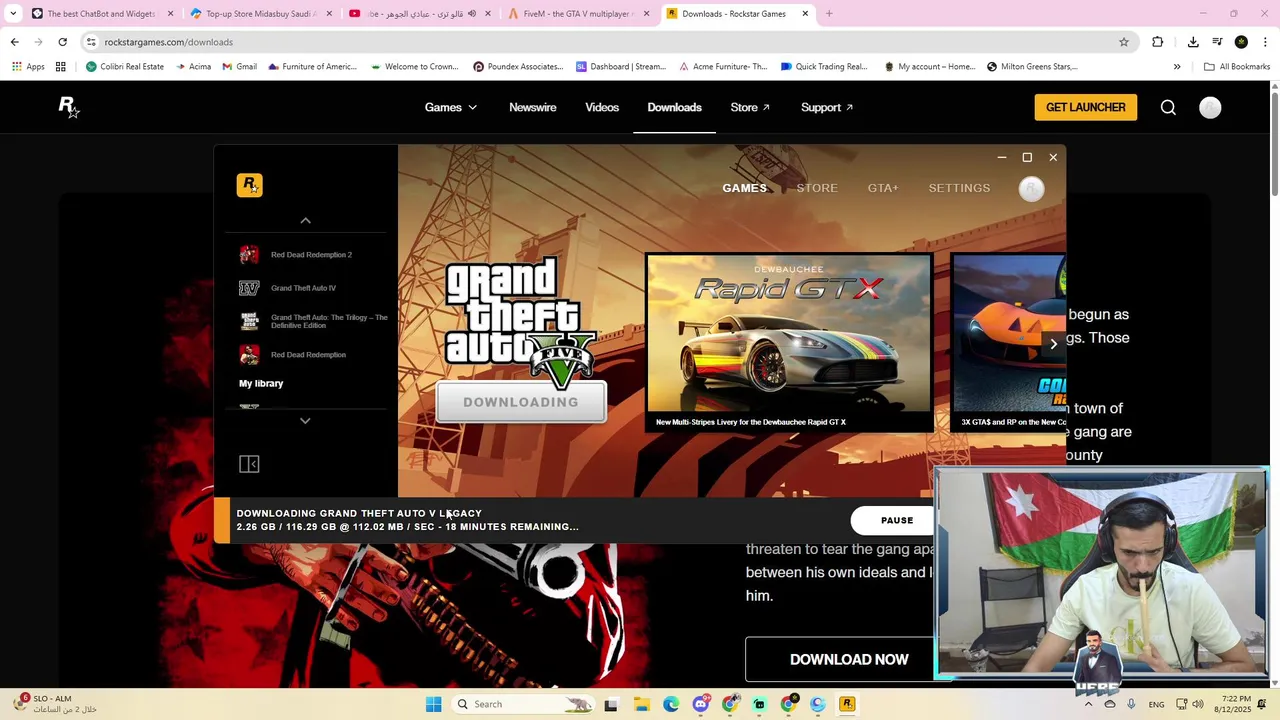Open Rockstar Launcher taskbar icon
The width and height of the screenshot is (1280, 720).
point(846,704)
